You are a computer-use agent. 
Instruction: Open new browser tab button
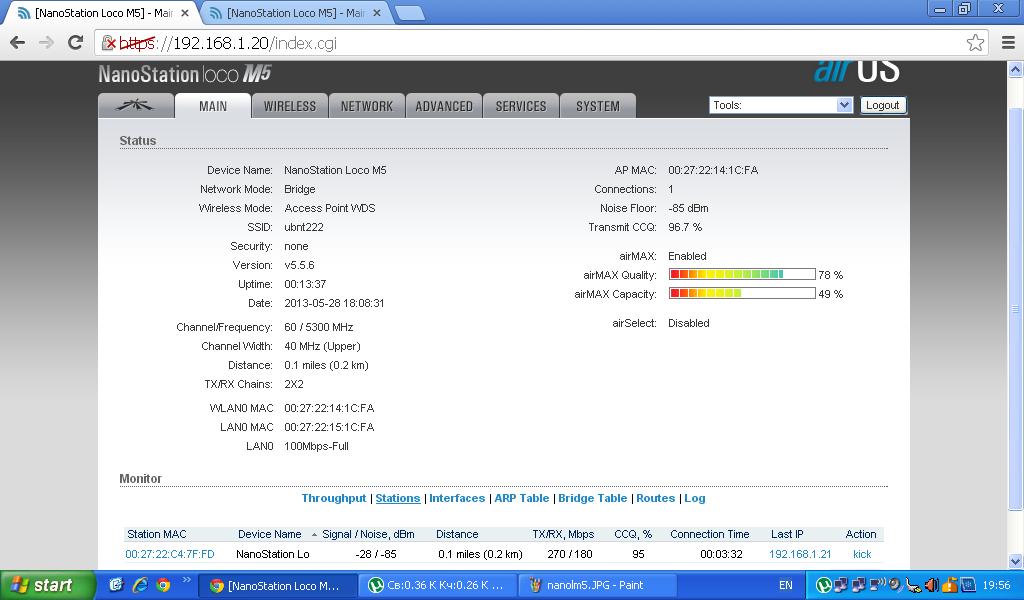(410, 13)
